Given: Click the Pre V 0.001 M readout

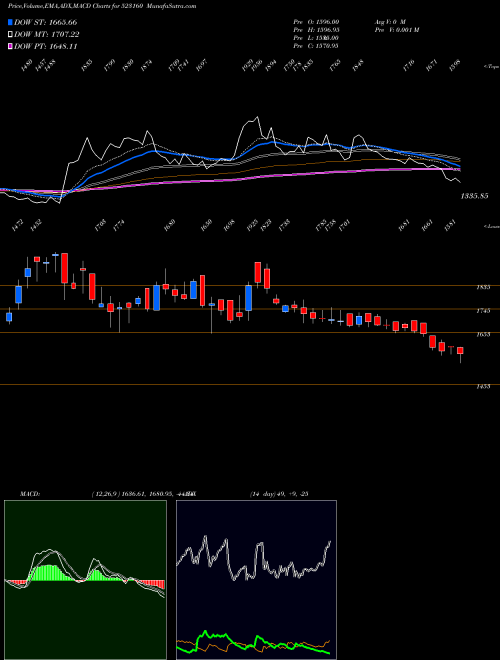Looking at the screenshot, I should point(396,30).
